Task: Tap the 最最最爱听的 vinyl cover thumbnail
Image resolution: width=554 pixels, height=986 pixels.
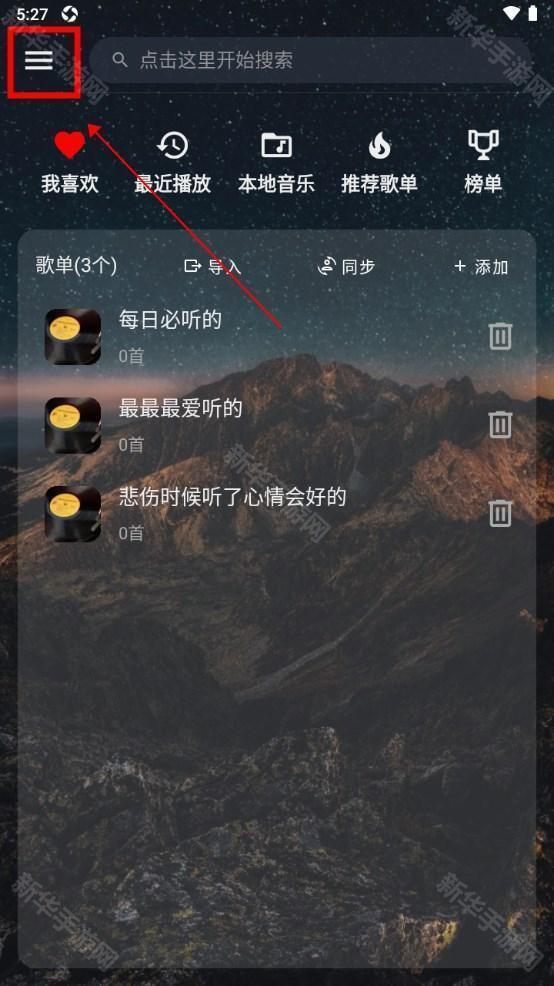Action: coord(73,425)
